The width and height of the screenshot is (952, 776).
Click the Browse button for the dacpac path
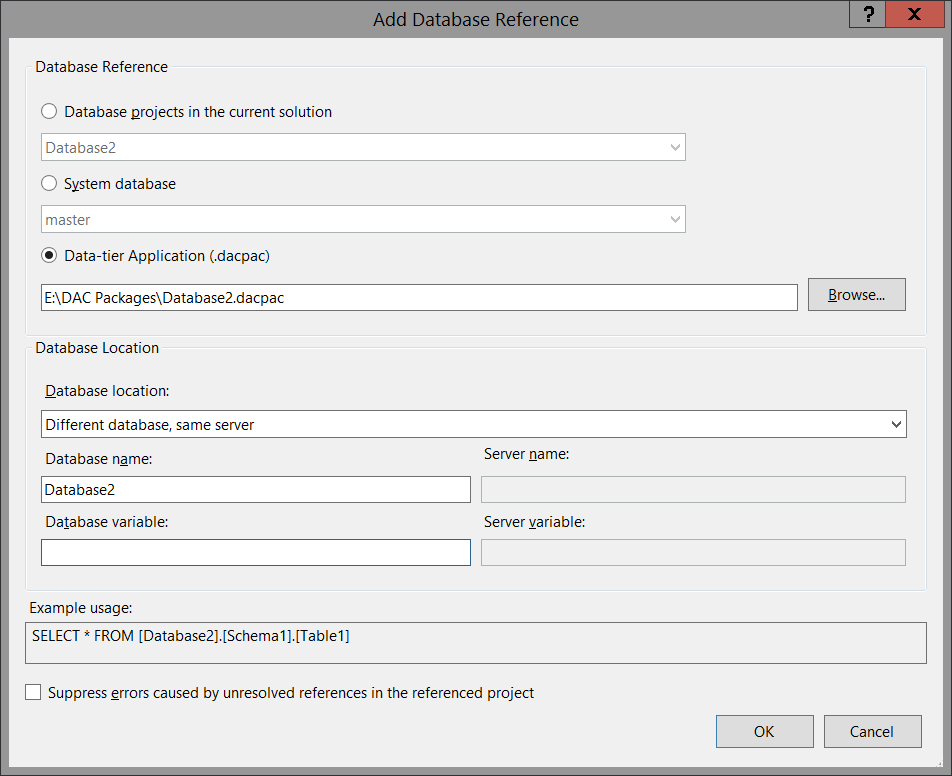(856, 294)
